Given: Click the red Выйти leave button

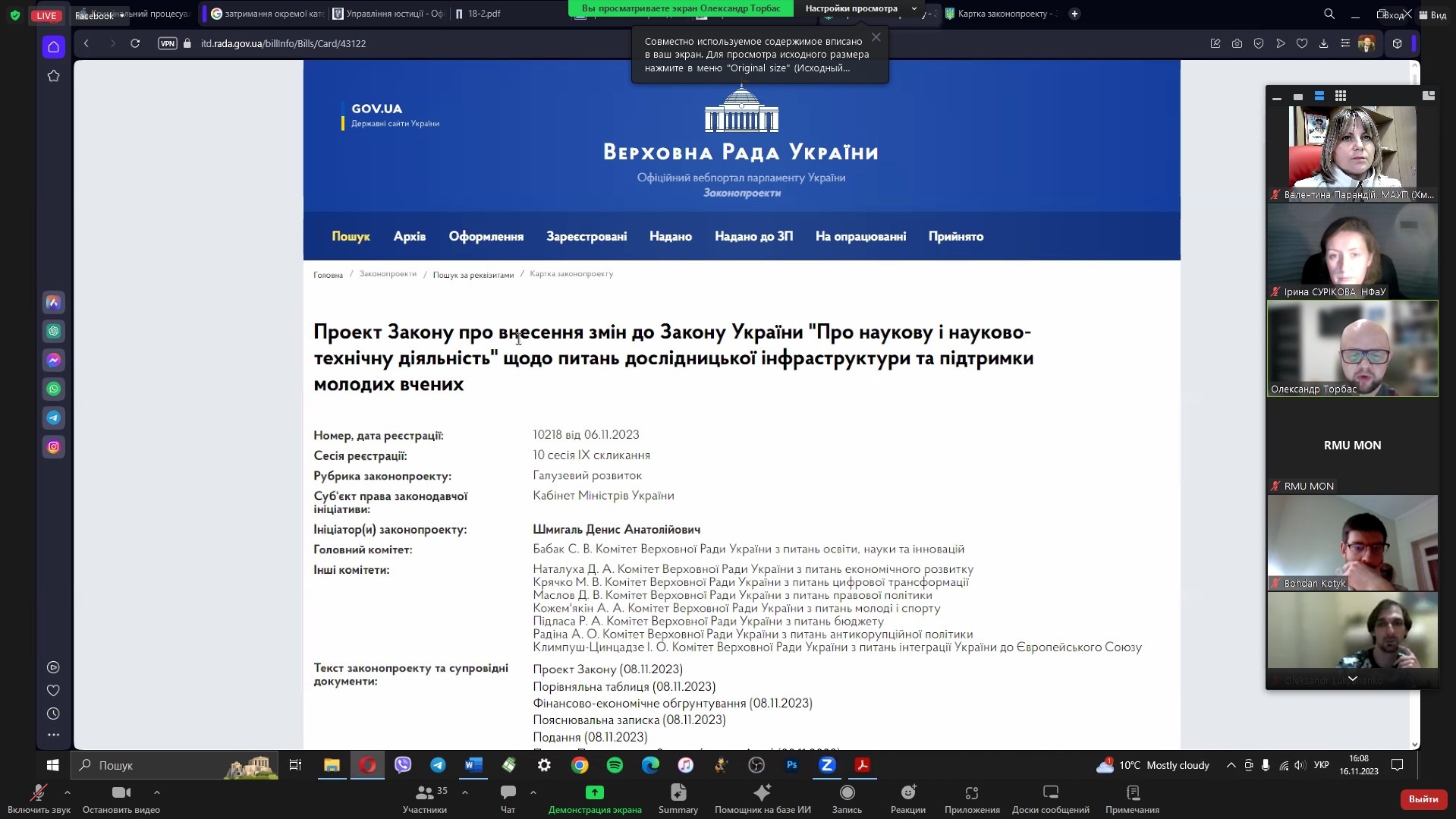Looking at the screenshot, I should [1423, 799].
